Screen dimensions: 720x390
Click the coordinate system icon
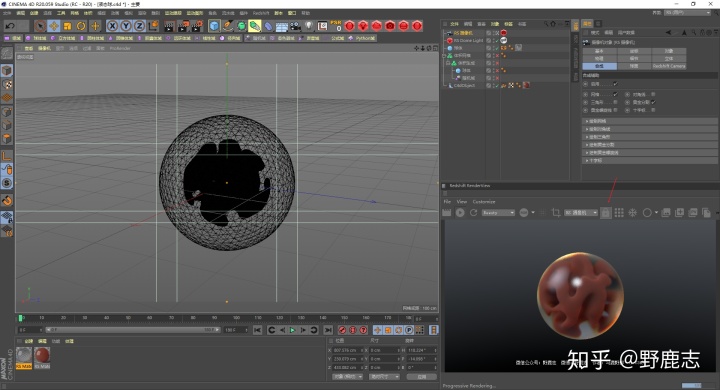coord(153,26)
